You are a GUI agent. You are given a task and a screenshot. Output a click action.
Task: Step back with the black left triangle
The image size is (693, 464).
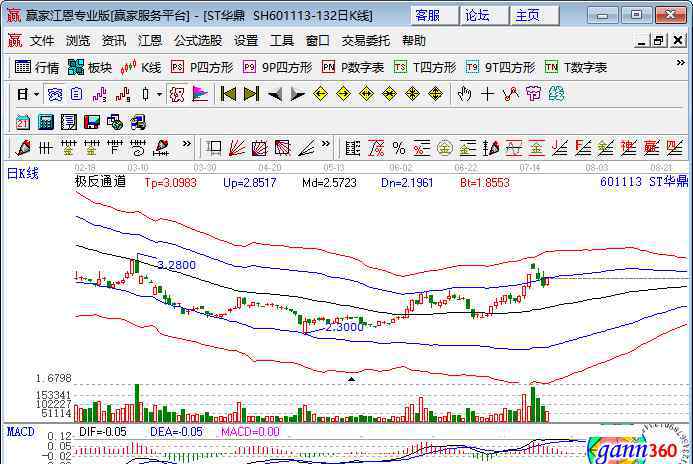click(275, 94)
